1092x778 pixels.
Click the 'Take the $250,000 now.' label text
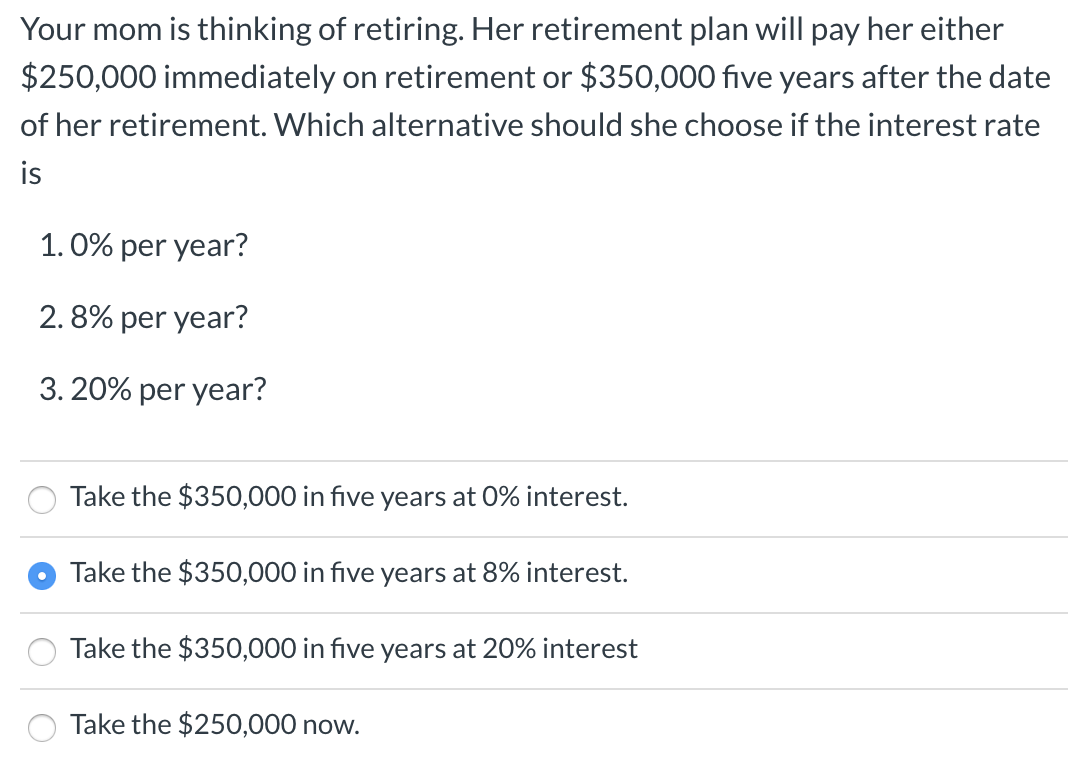point(215,724)
